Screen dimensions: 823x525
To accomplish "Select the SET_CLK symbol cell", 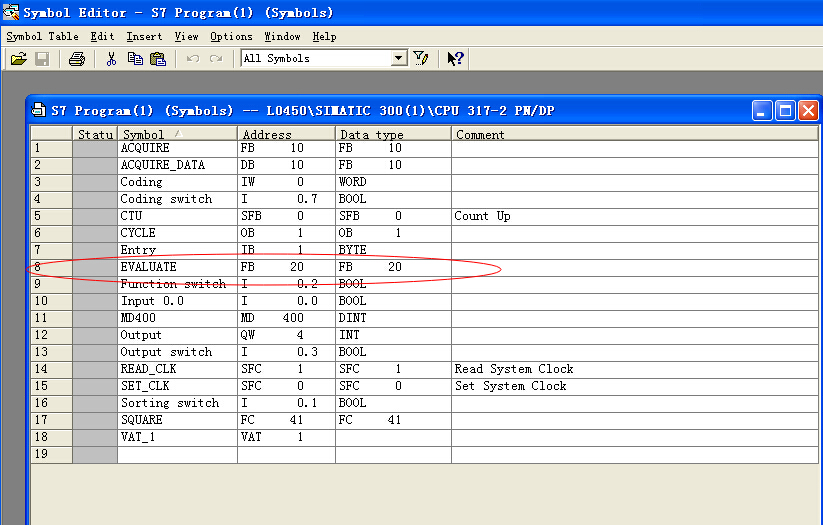I will 177,386.
